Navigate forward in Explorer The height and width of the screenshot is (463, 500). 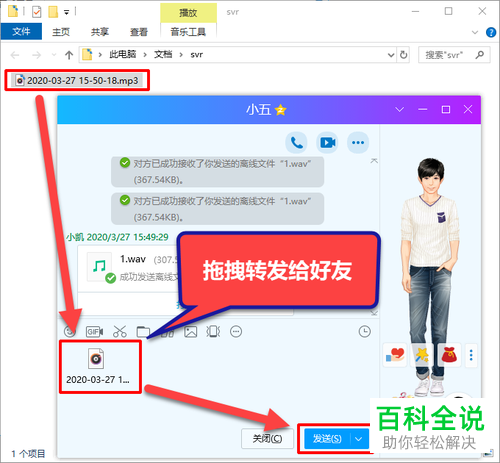pyautogui.click(x=36, y=55)
